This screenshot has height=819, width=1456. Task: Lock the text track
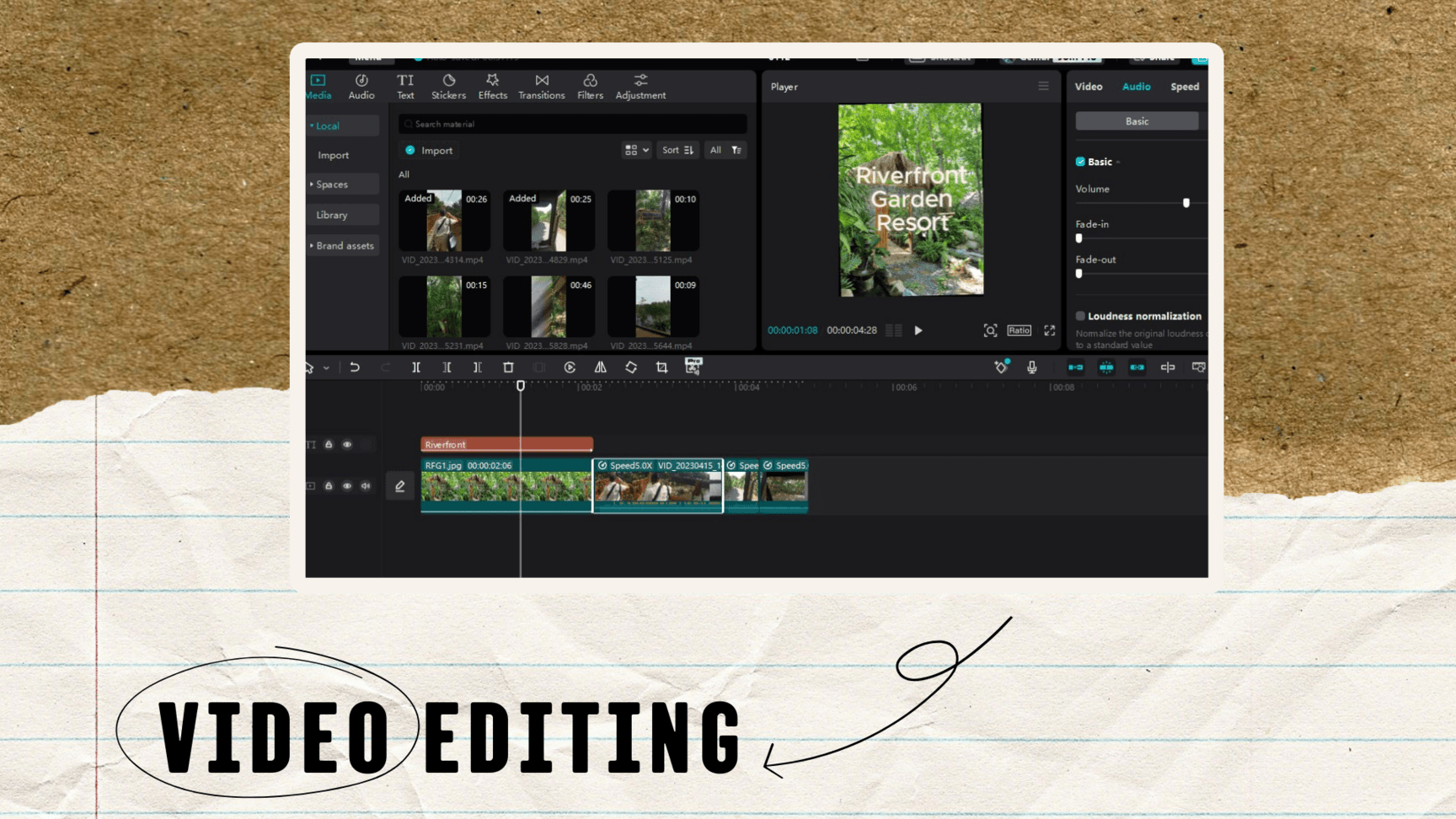click(x=329, y=444)
